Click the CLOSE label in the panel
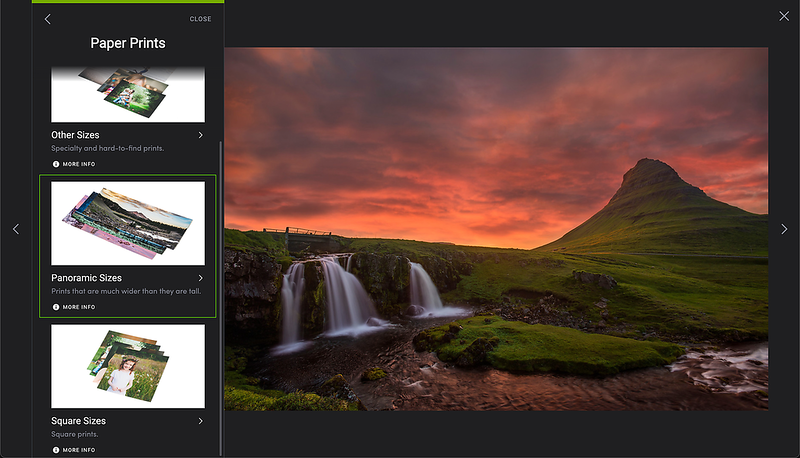This screenshot has height=458, width=800. (201, 19)
